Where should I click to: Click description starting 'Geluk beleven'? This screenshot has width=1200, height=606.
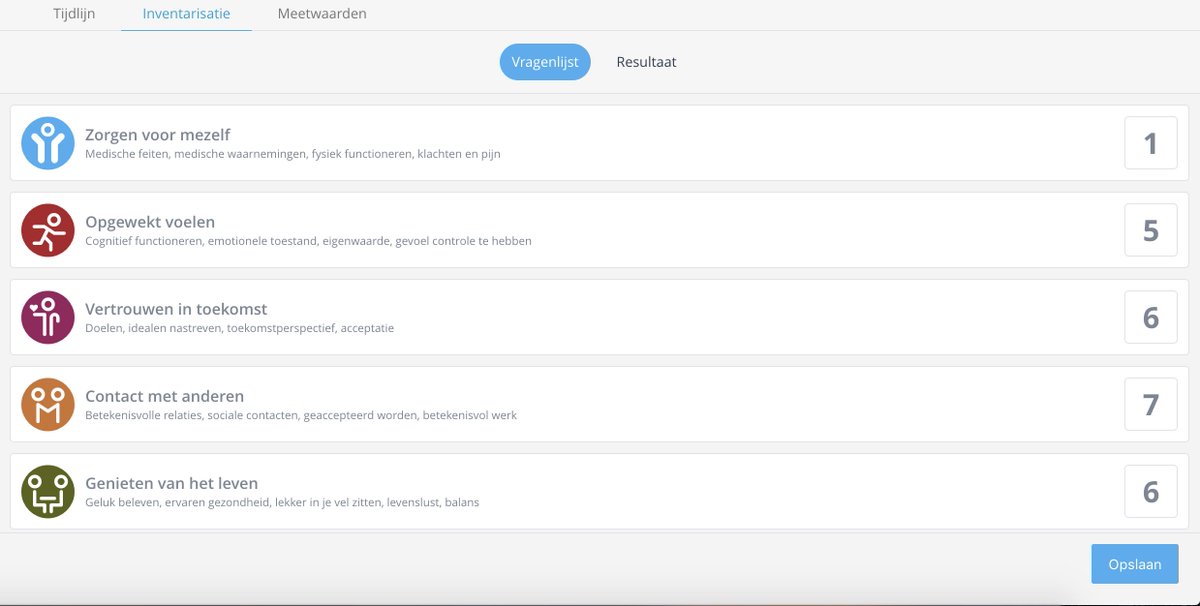pyautogui.click(x=282, y=502)
